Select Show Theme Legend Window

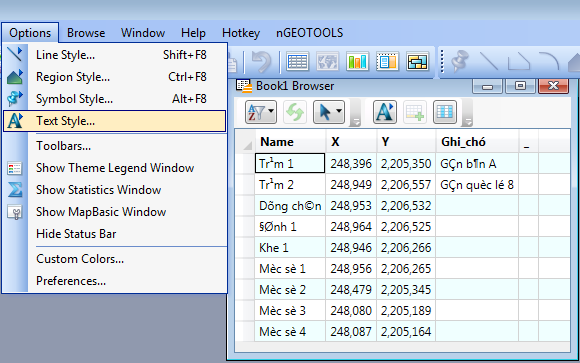click(x=115, y=168)
